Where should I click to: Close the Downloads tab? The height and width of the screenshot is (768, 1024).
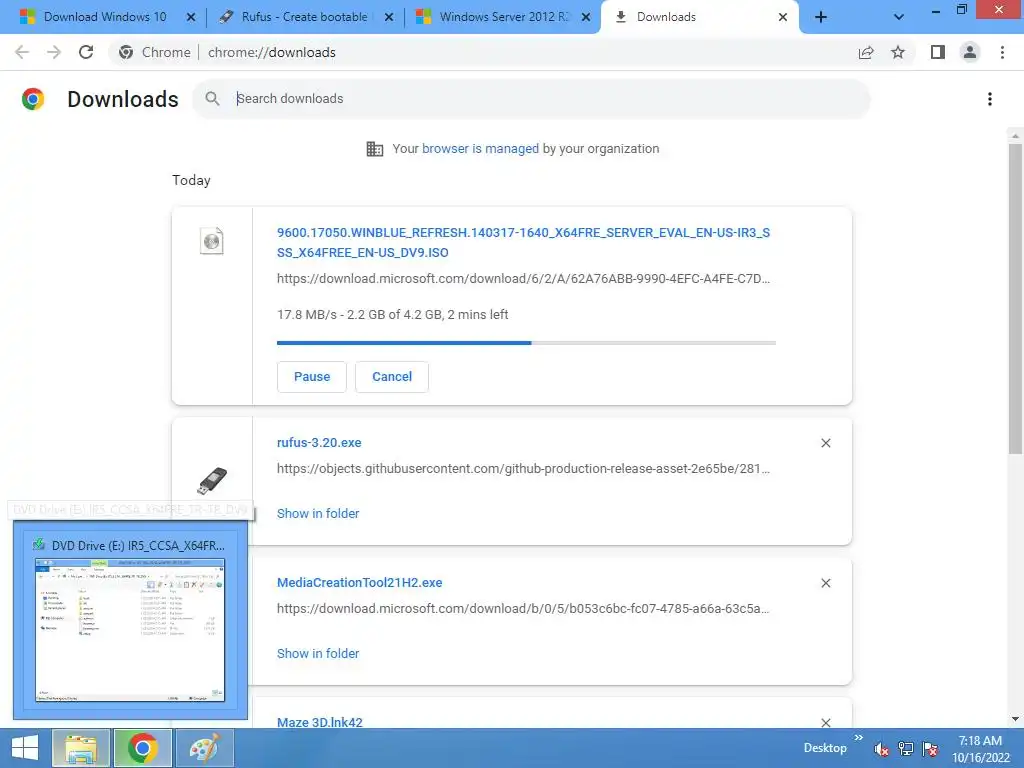point(782,17)
